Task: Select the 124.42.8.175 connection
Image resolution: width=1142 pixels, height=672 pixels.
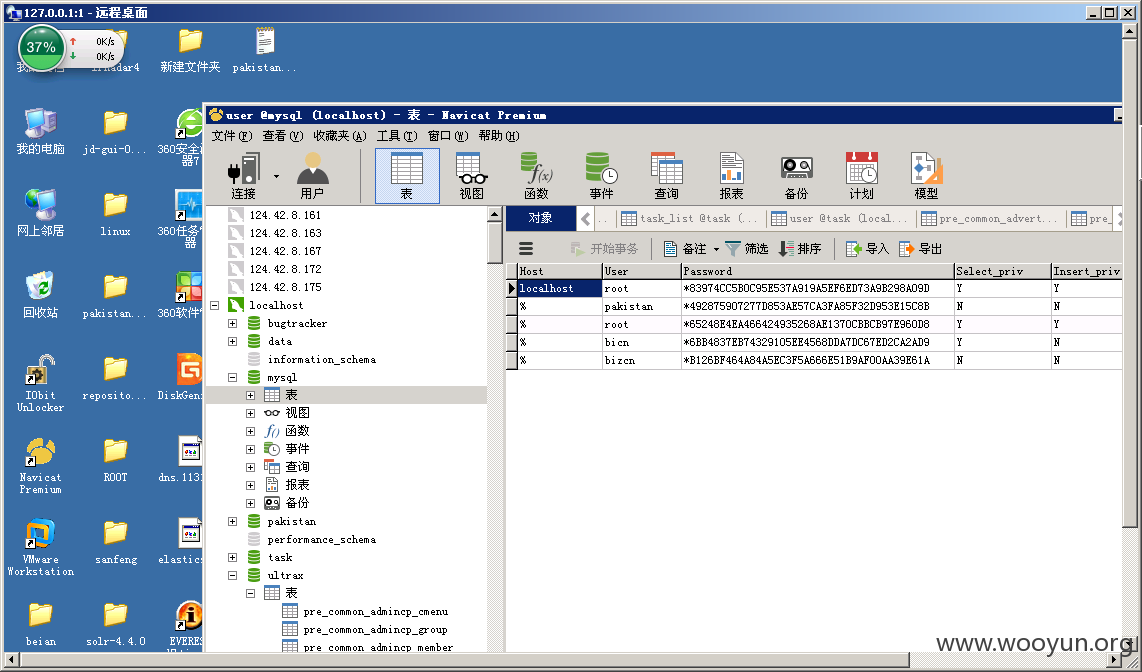Action: click(x=285, y=287)
